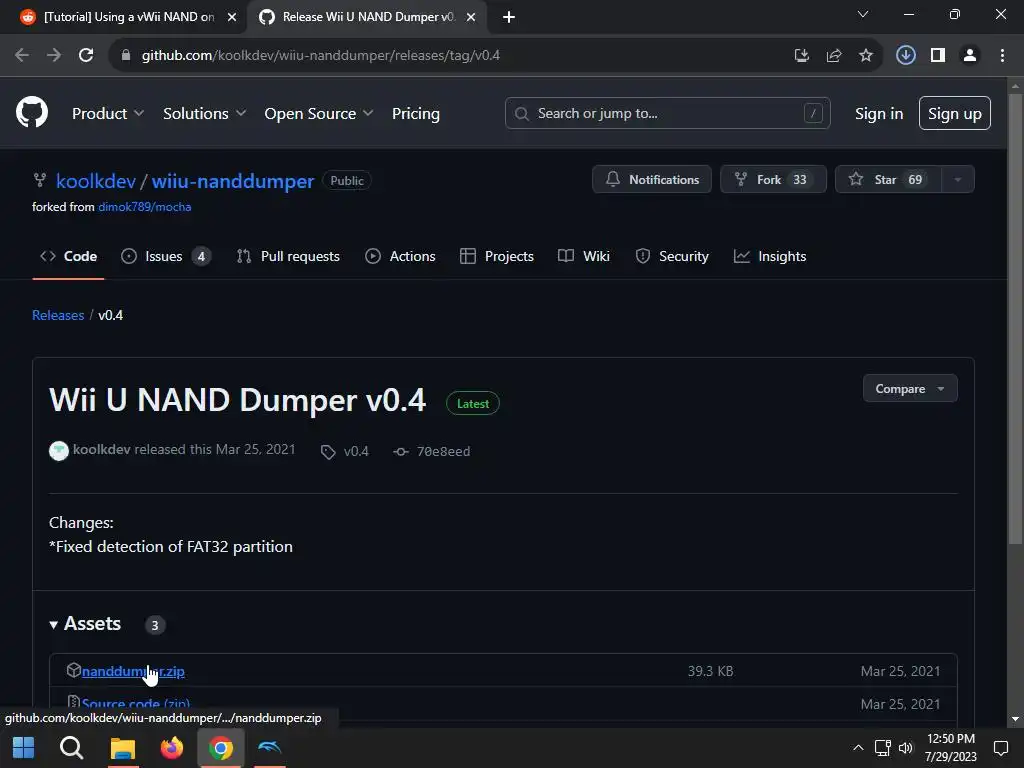Click Sign in
The image size is (1024, 768).
pyautogui.click(x=878, y=114)
